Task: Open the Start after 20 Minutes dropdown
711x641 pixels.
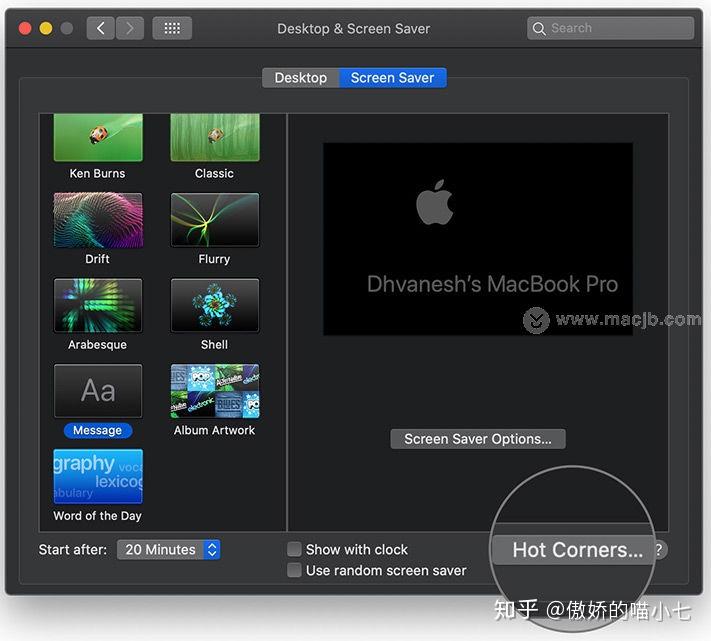Action: pos(169,549)
